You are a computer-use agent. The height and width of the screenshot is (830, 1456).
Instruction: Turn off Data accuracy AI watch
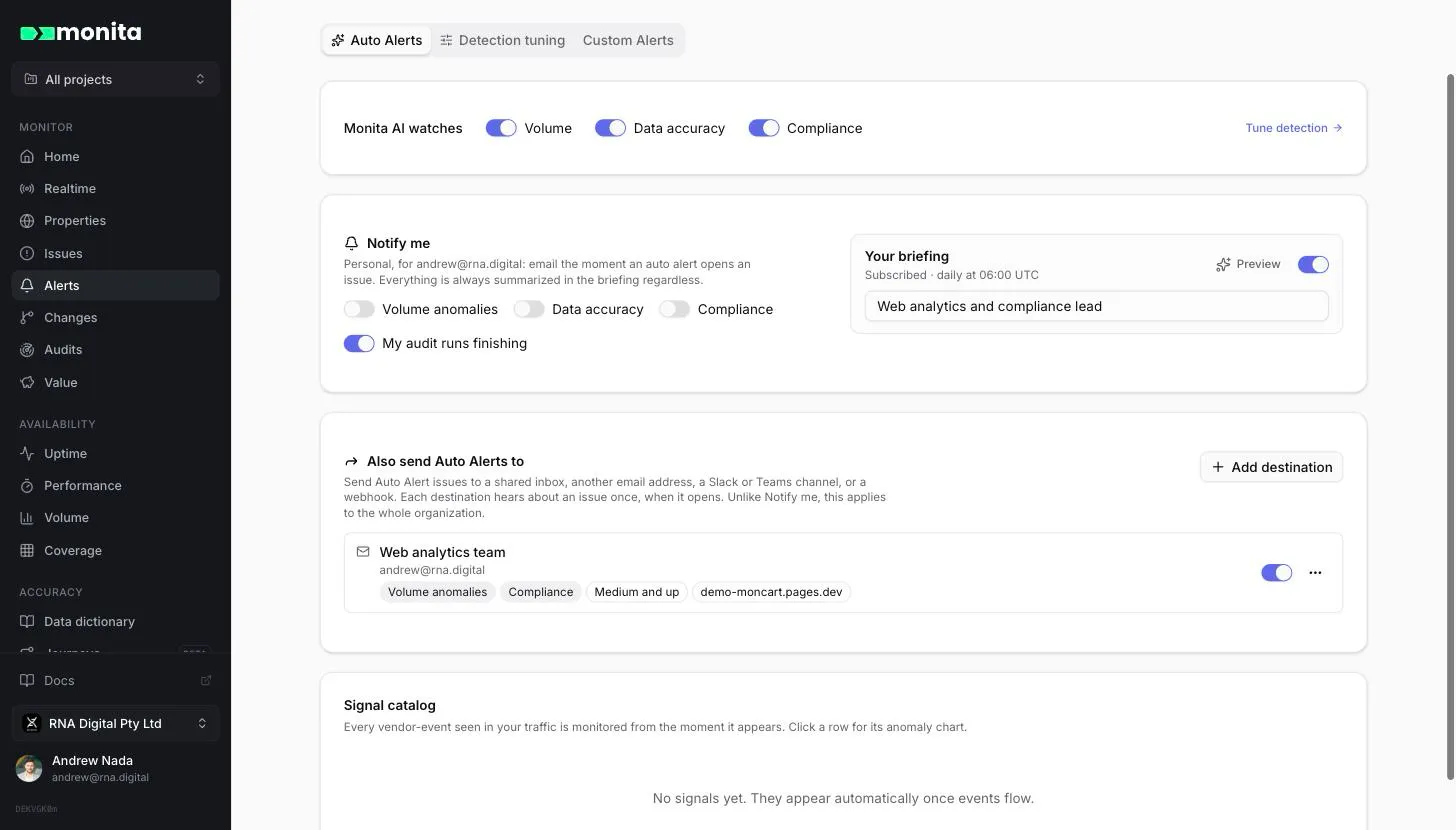610,128
